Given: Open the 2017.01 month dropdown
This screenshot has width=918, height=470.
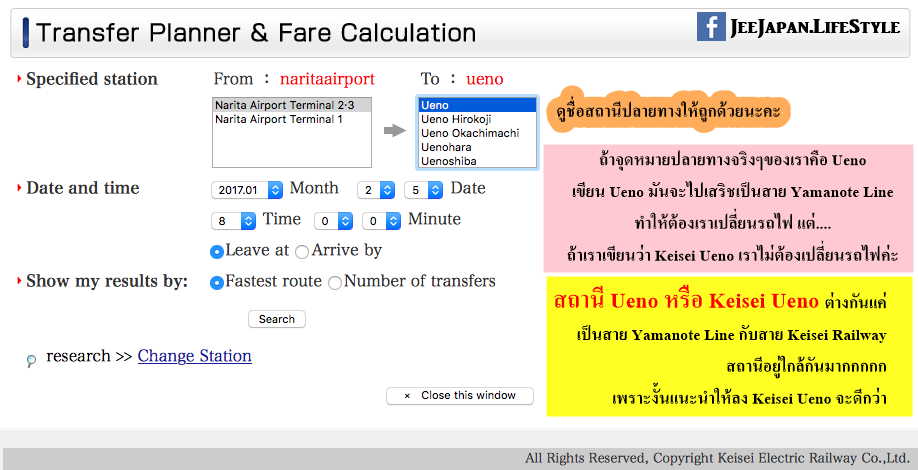Looking at the screenshot, I should tap(247, 190).
